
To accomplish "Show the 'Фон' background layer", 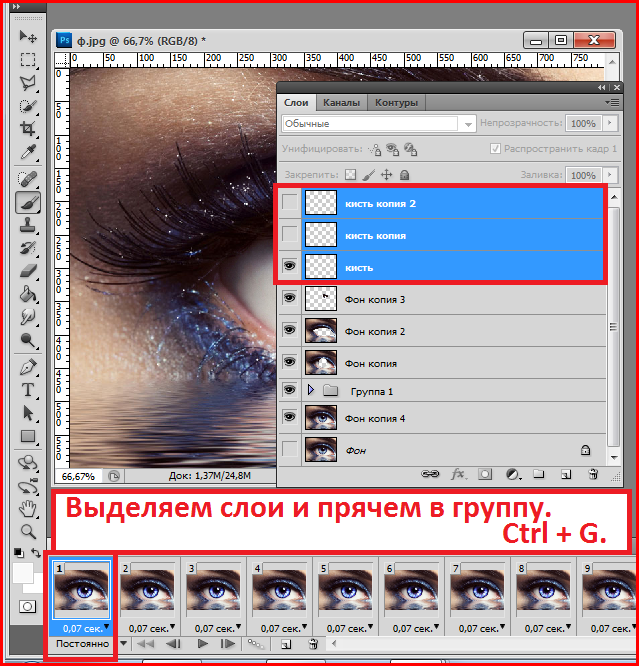I will (290, 449).
